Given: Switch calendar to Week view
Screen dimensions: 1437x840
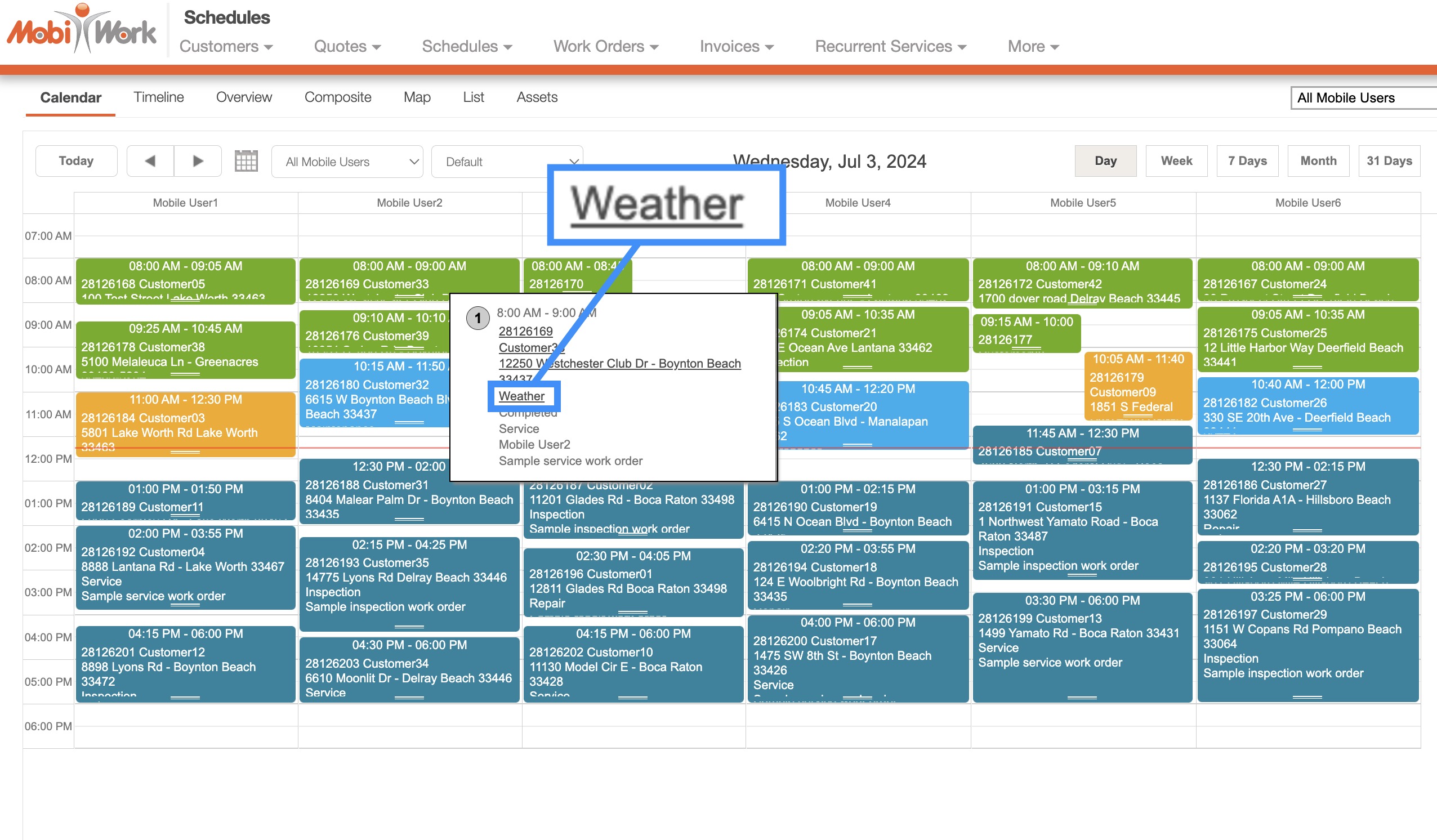Looking at the screenshot, I should 1176,162.
